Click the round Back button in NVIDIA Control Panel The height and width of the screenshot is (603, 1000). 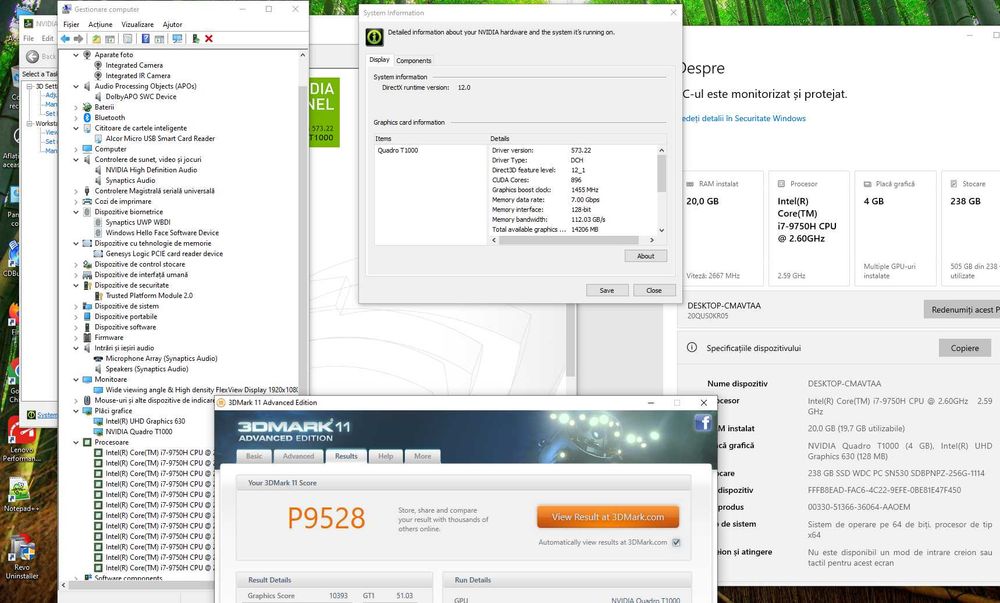pyautogui.click(x=33, y=56)
